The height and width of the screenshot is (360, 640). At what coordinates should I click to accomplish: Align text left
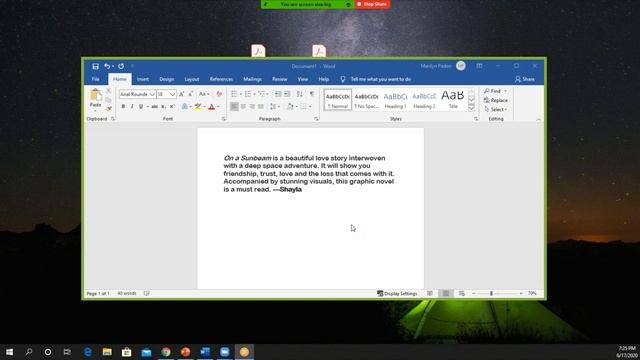(234, 107)
